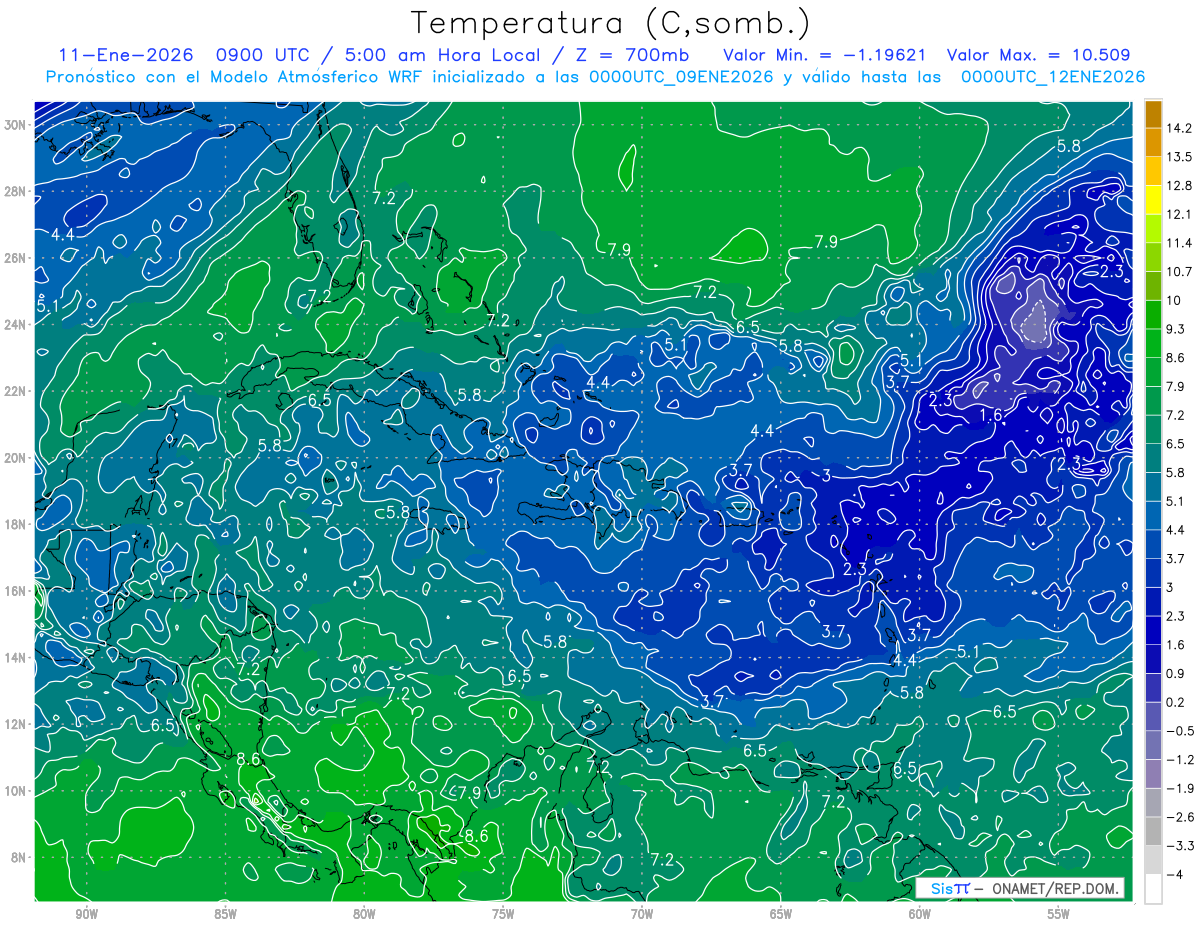This screenshot has height=927, width=1200.
Task: Click the "75W" longitude axis label
Action: pyautogui.click(x=503, y=914)
